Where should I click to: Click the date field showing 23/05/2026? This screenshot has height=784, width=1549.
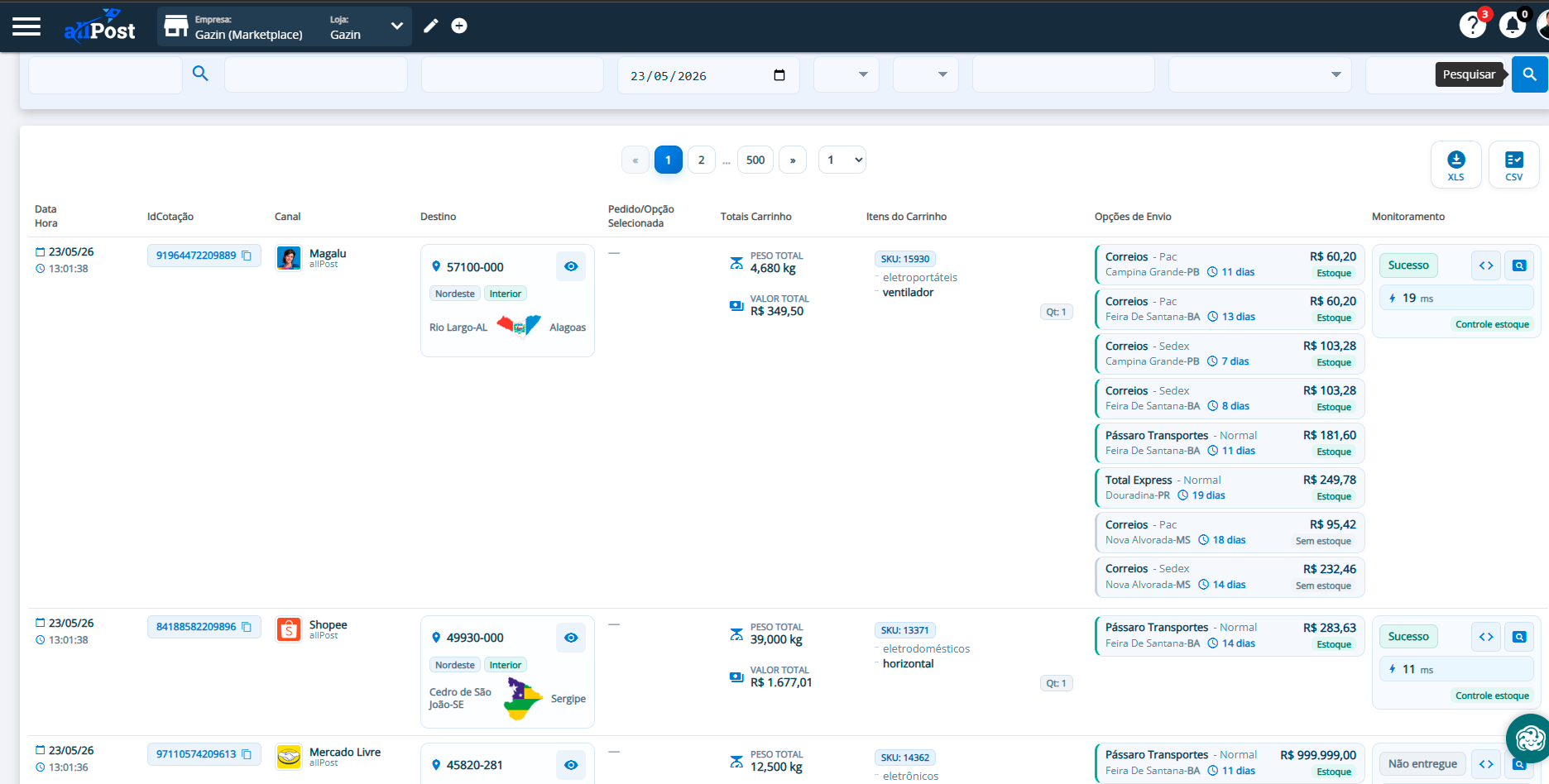708,74
